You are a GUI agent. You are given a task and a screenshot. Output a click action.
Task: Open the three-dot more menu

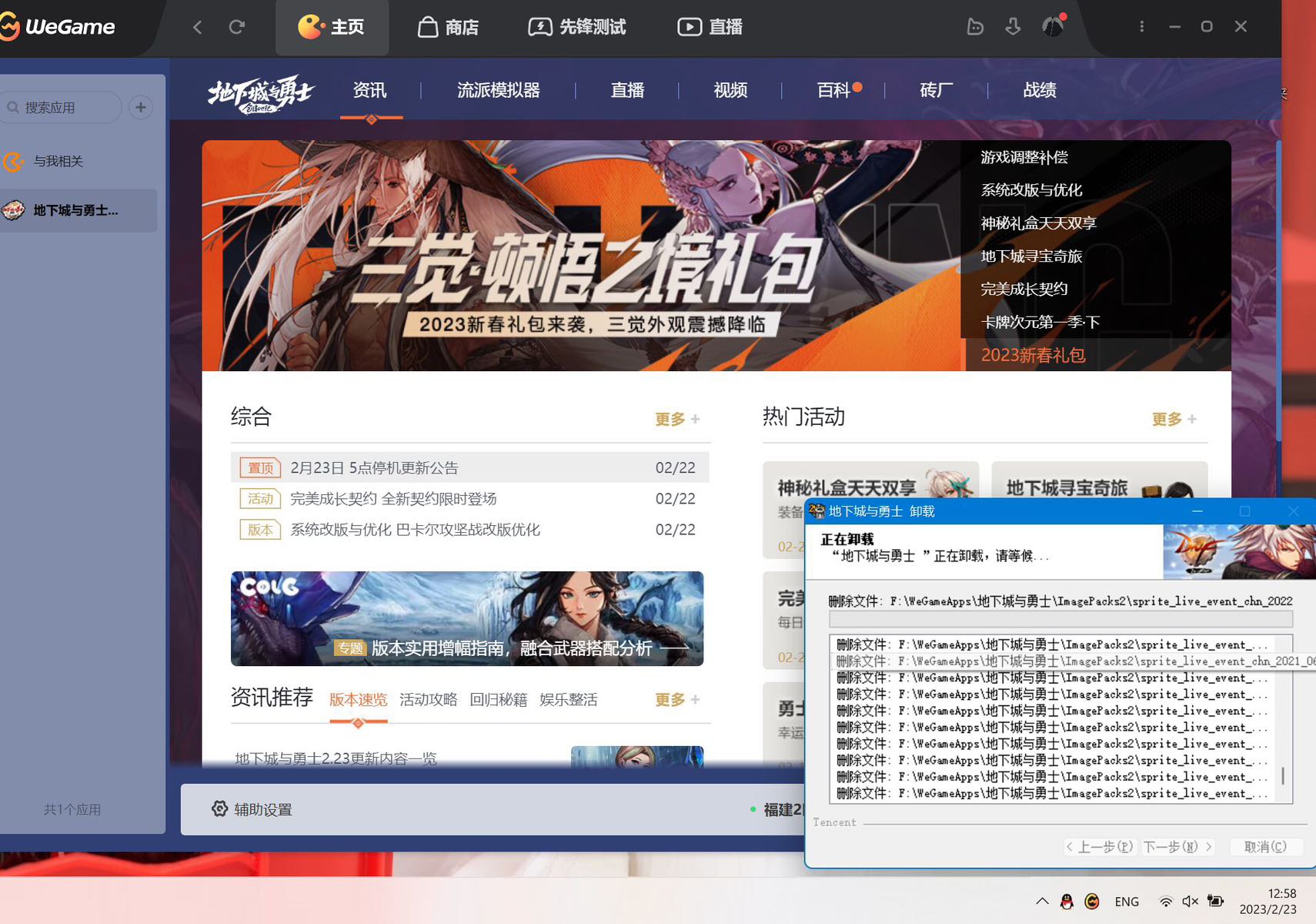[x=1141, y=27]
